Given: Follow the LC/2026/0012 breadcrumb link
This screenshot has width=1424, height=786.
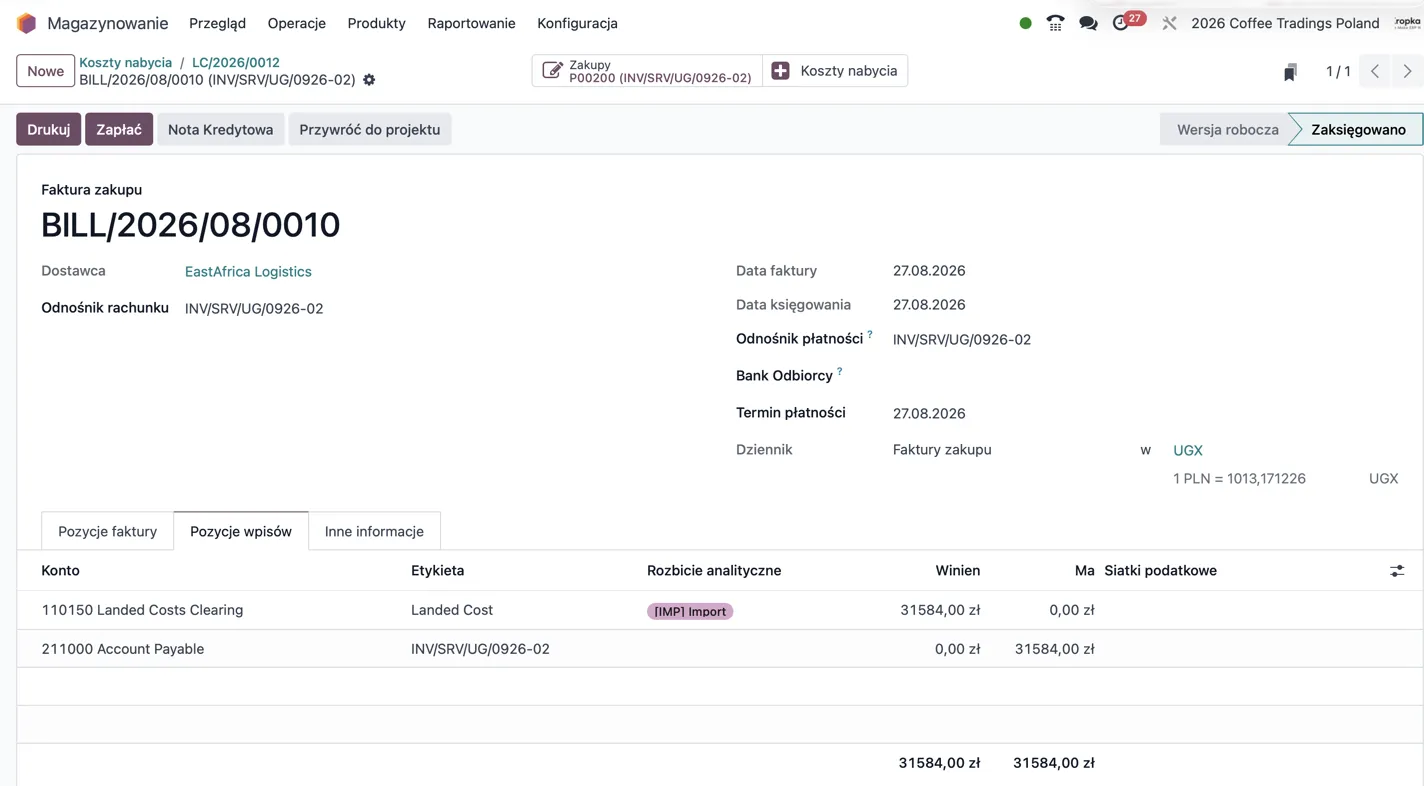Looking at the screenshot, I should 236,62.
